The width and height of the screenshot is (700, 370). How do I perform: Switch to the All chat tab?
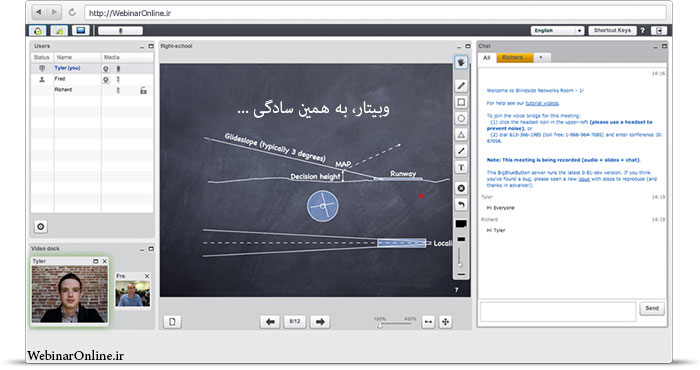point(487,58)
